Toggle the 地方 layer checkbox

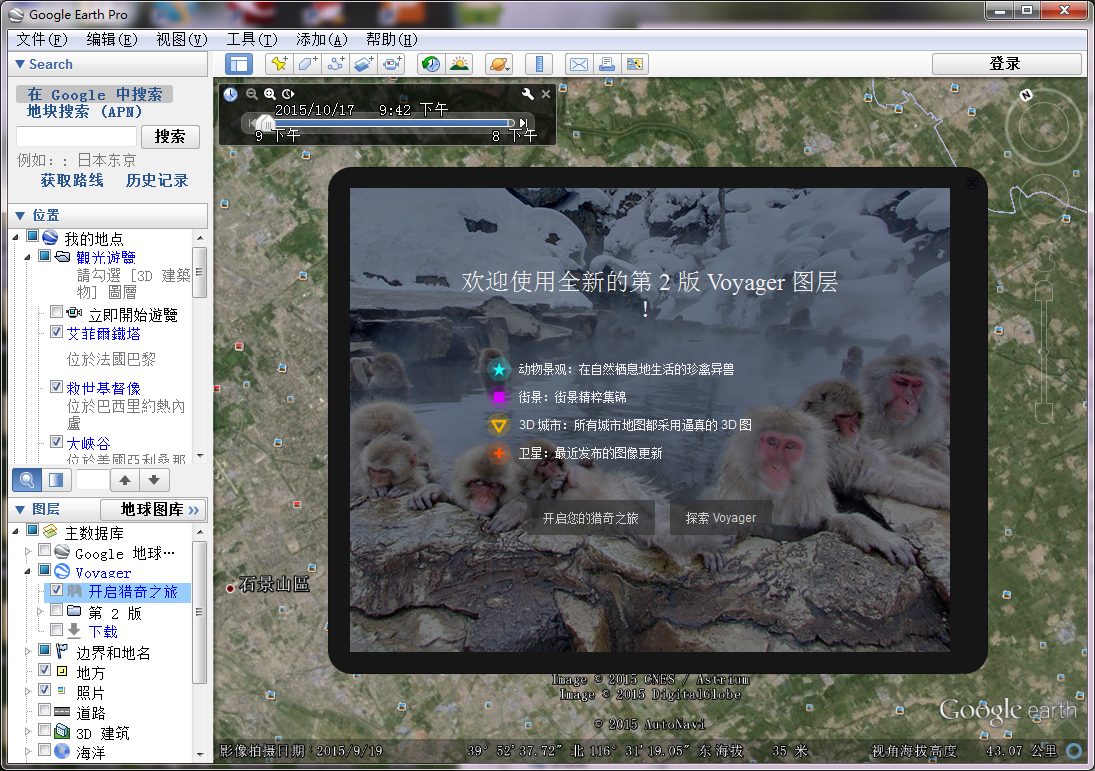pyautogui.click(x=44, y=670)
